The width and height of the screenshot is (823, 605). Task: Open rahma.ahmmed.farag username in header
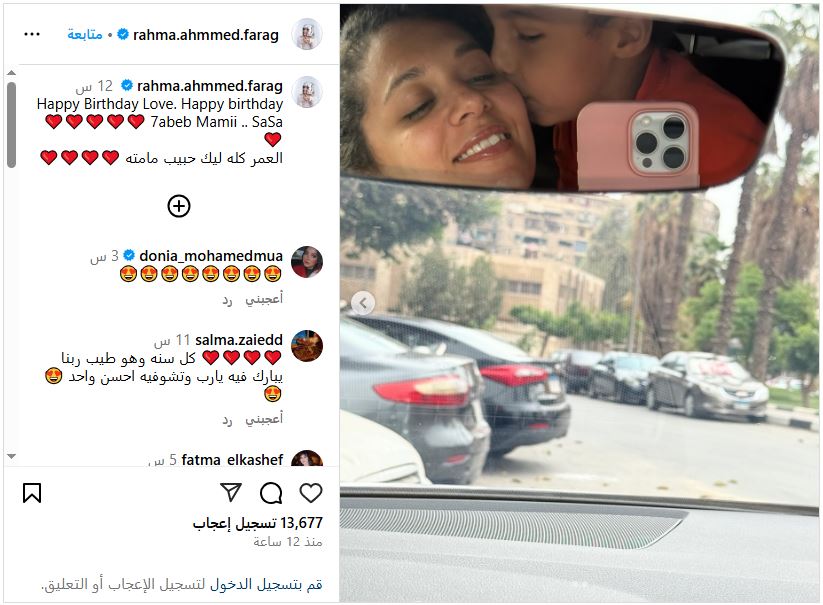(x=206, y=35)
